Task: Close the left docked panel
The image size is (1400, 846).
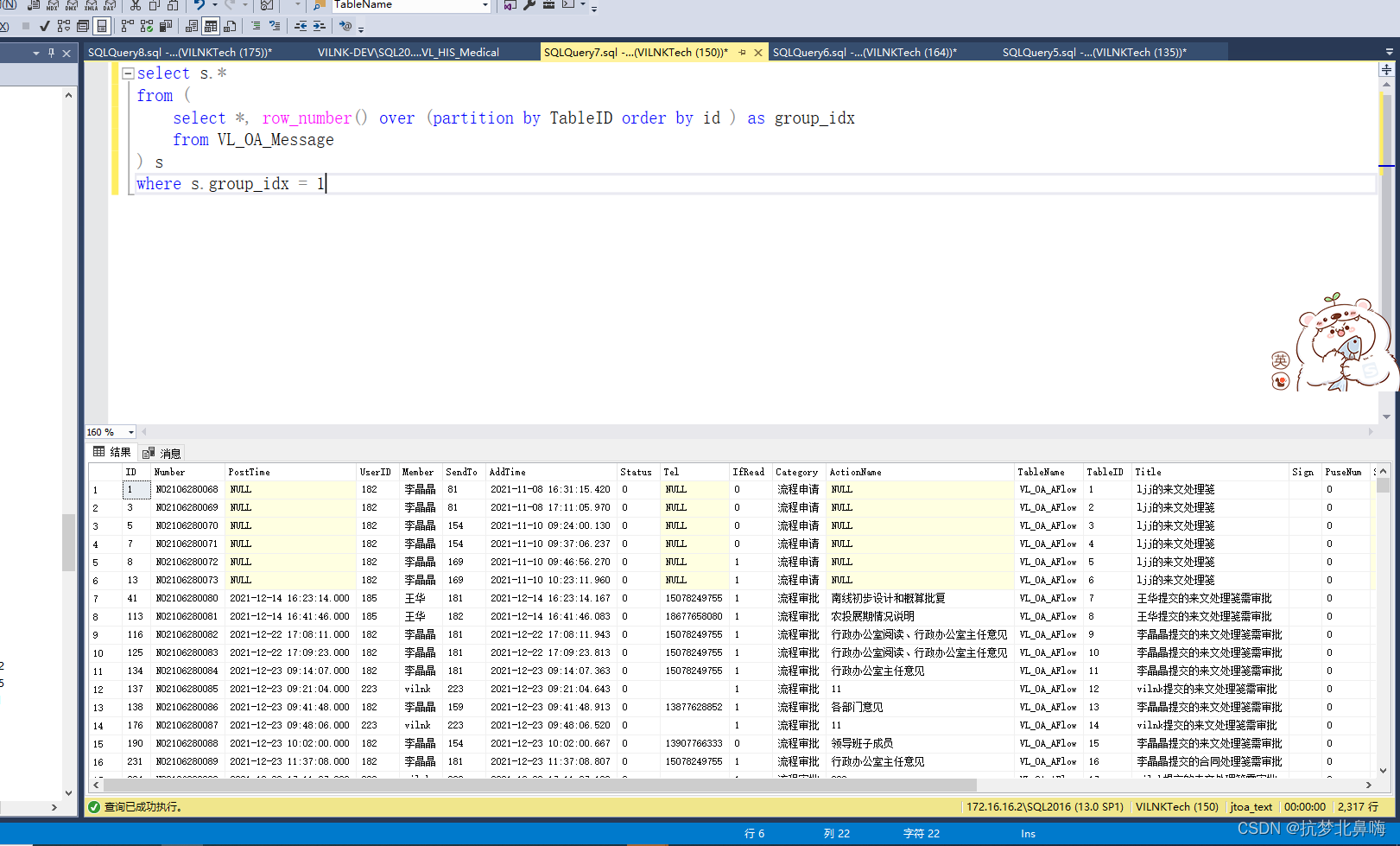Action: click(x=67, y=53)
